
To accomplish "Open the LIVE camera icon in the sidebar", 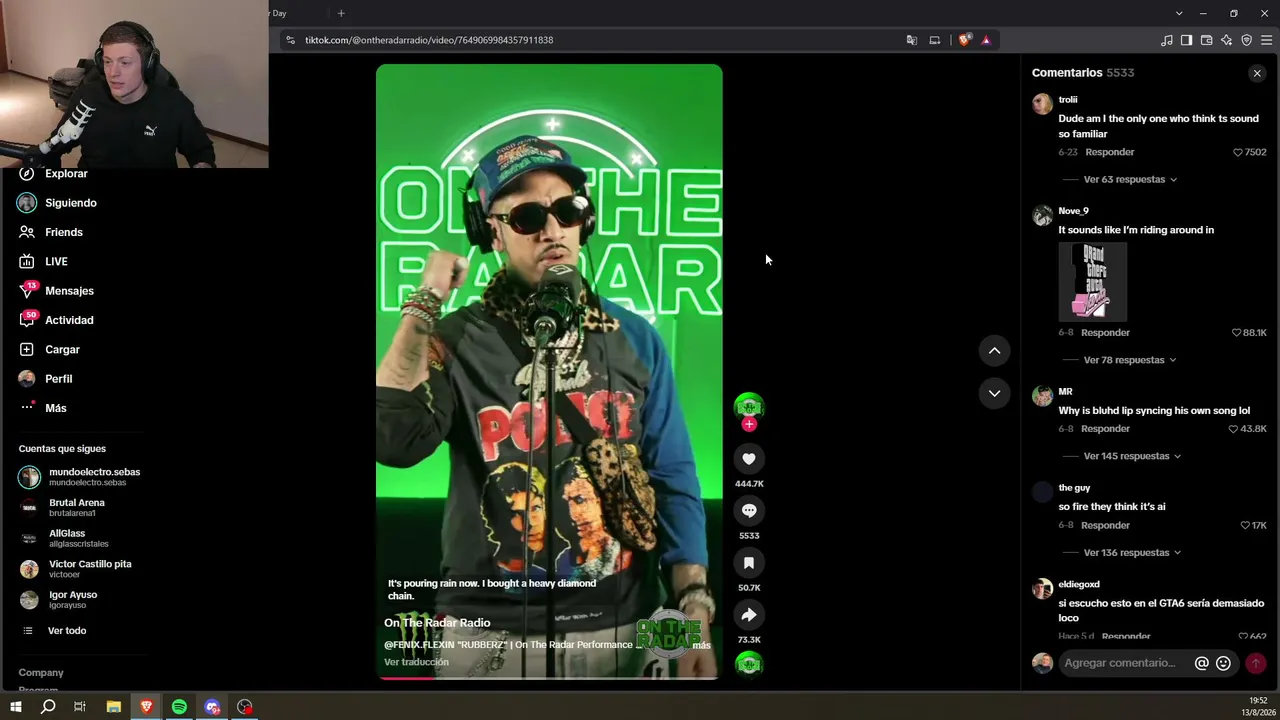I will pyautogui.click(x=27, y=262).
